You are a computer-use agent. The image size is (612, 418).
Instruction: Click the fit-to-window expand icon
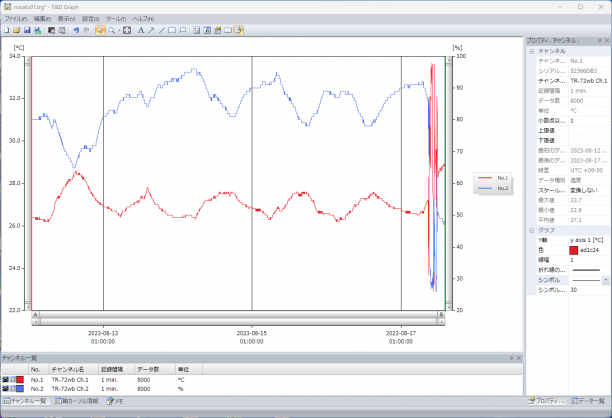click(127, 30)
